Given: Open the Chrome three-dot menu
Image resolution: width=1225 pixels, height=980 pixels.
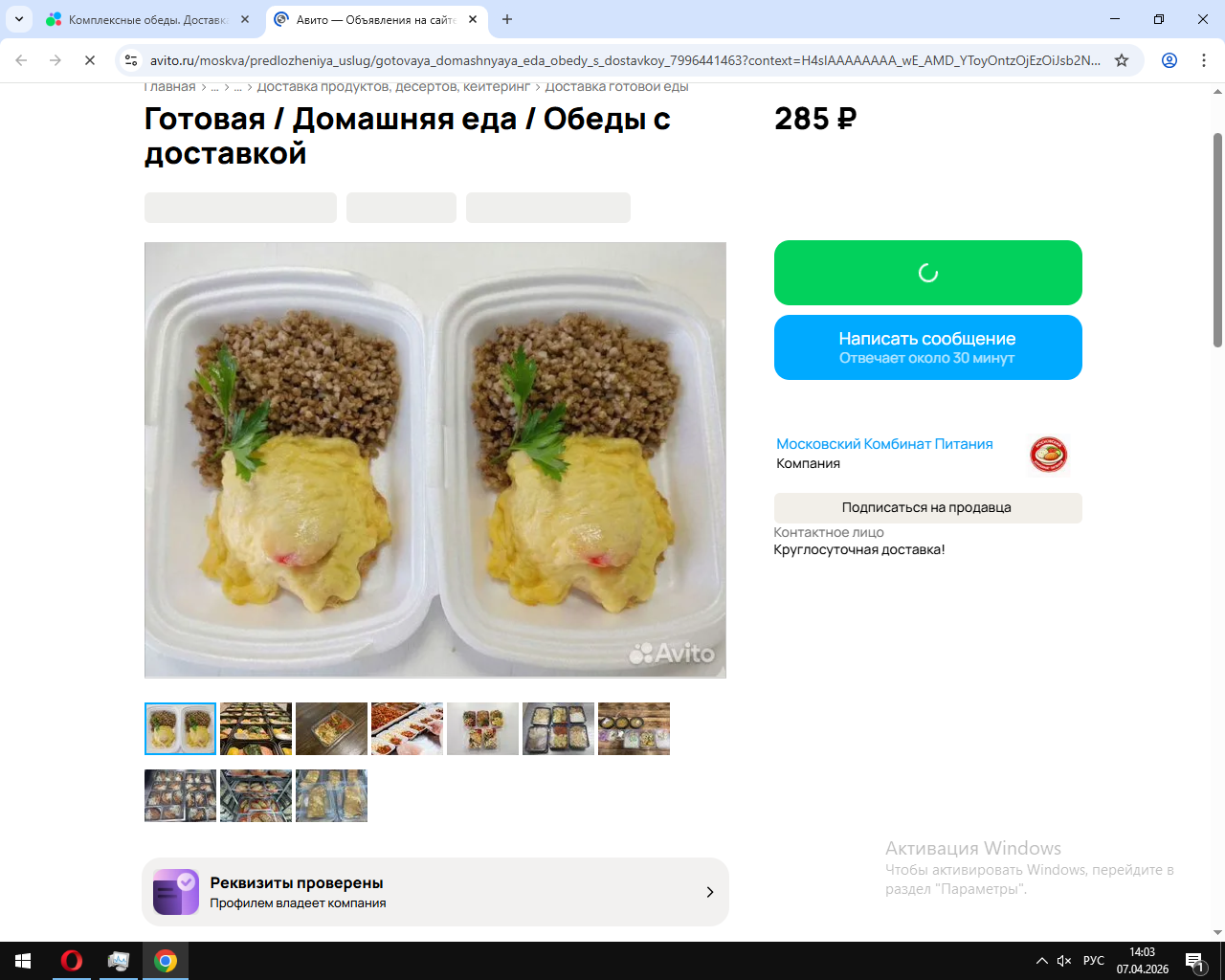Looking at the screenshot, I should (x=1204, y=60).
